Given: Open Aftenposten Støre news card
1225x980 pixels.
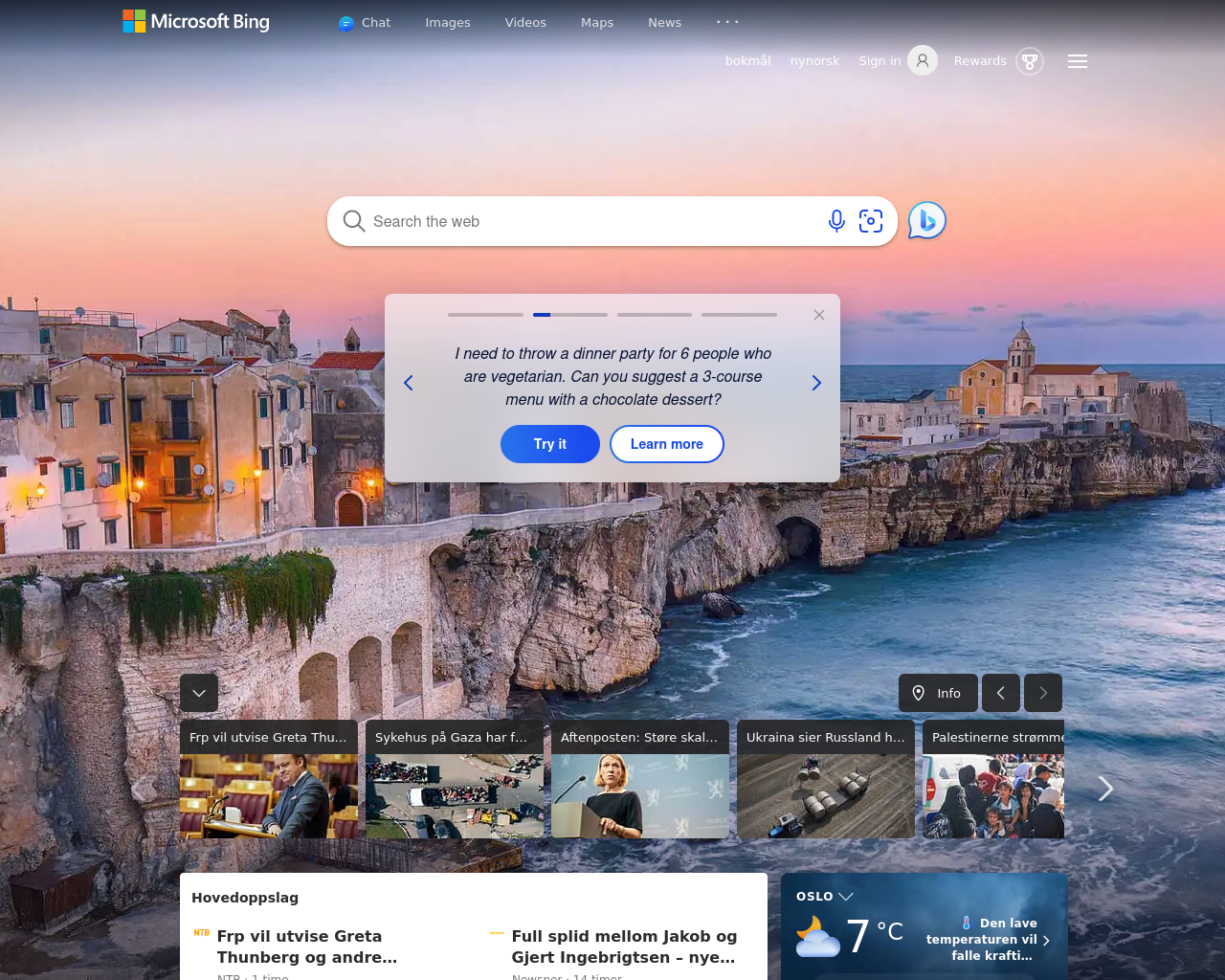Looking at the screenshot, I should coord(640,779).
